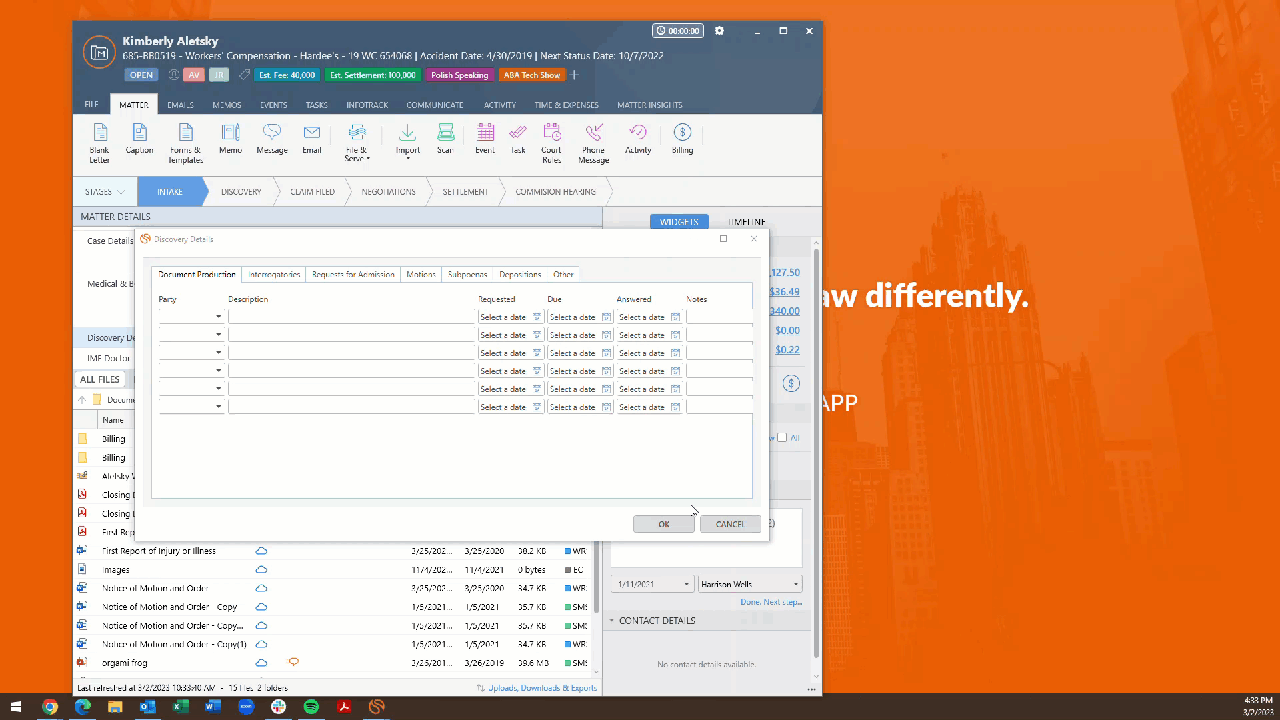The image size is (1280, 720).
Task: Open the first row Due date calendar
Action: click(x=607, y=317)
